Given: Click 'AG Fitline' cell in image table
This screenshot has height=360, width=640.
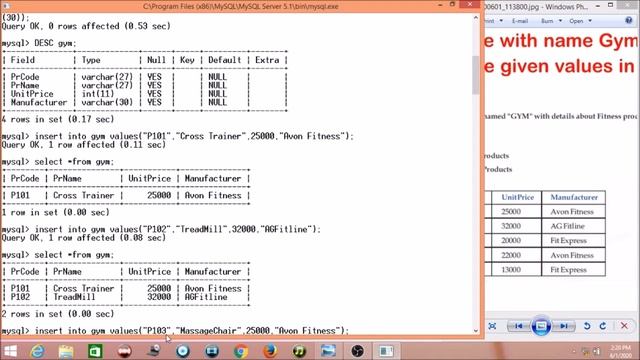Looking at the screenshot, I should pyautogui.click(x=567, y=226).
